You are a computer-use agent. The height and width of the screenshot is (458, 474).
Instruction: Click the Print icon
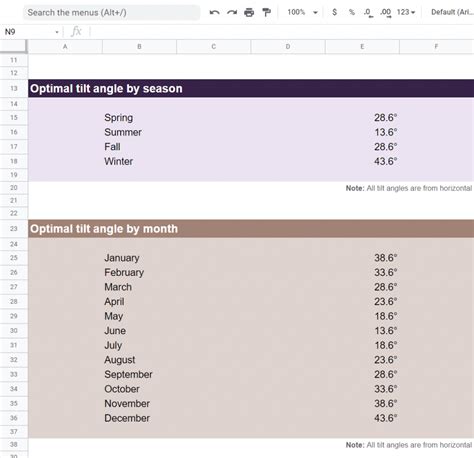(x=249, y=13)
